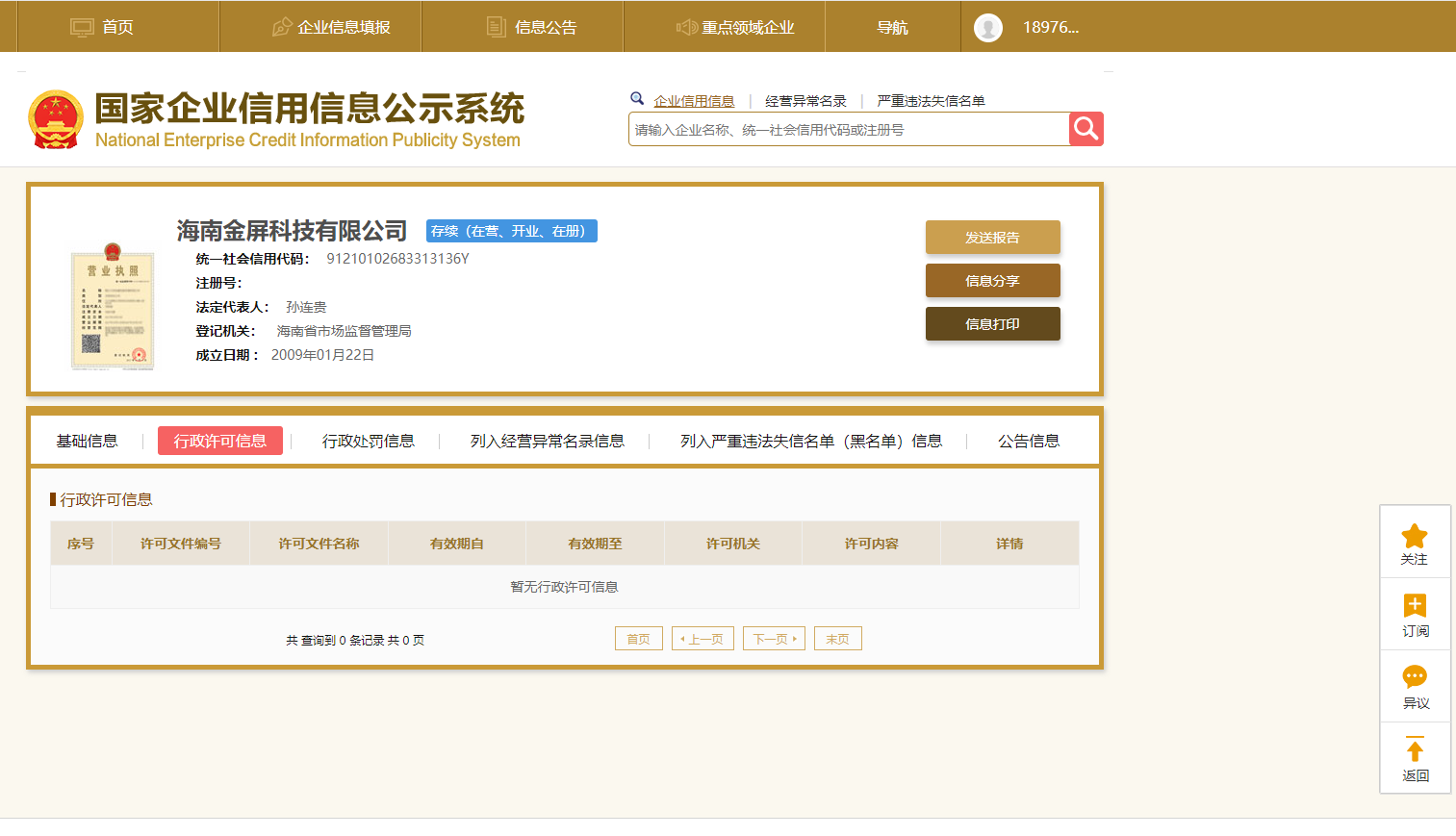The width and height of the screenshot is (1456, 836).
Task: Click the 返回 up-arrow icon
Action: pos(1414,749)
